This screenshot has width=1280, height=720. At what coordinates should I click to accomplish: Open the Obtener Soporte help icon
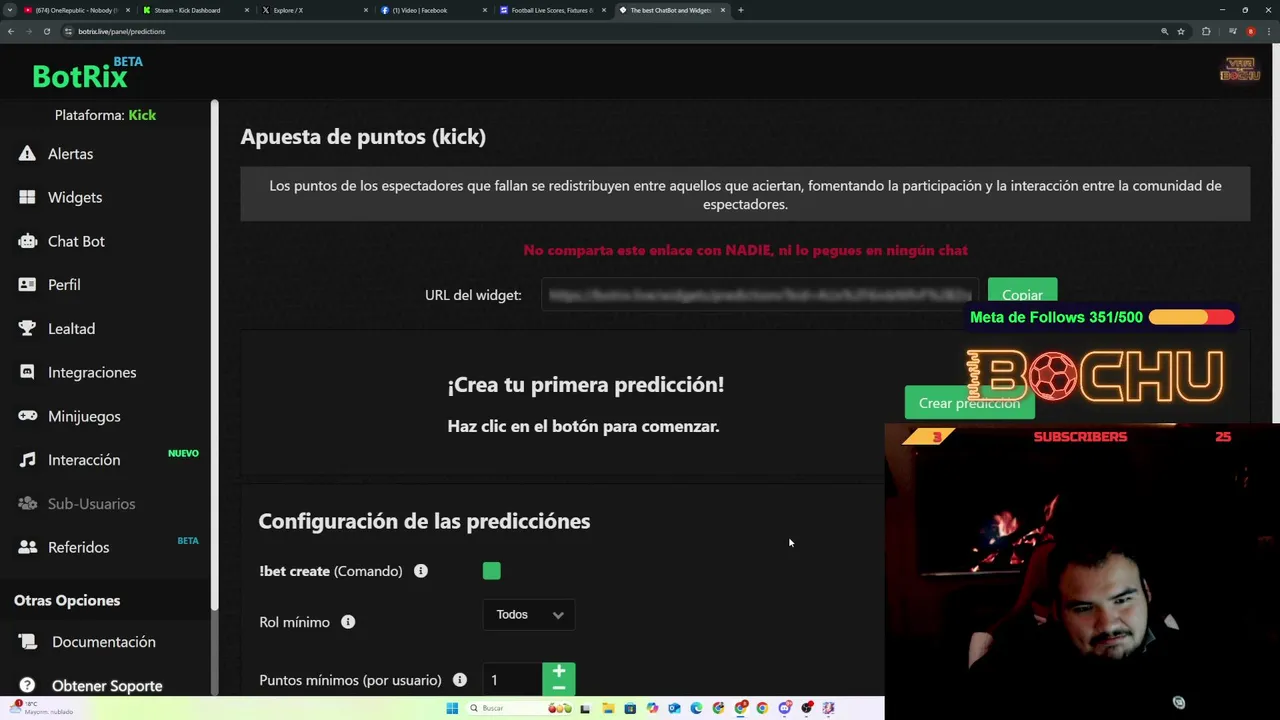pyautogui.click(x=29, y=685)
